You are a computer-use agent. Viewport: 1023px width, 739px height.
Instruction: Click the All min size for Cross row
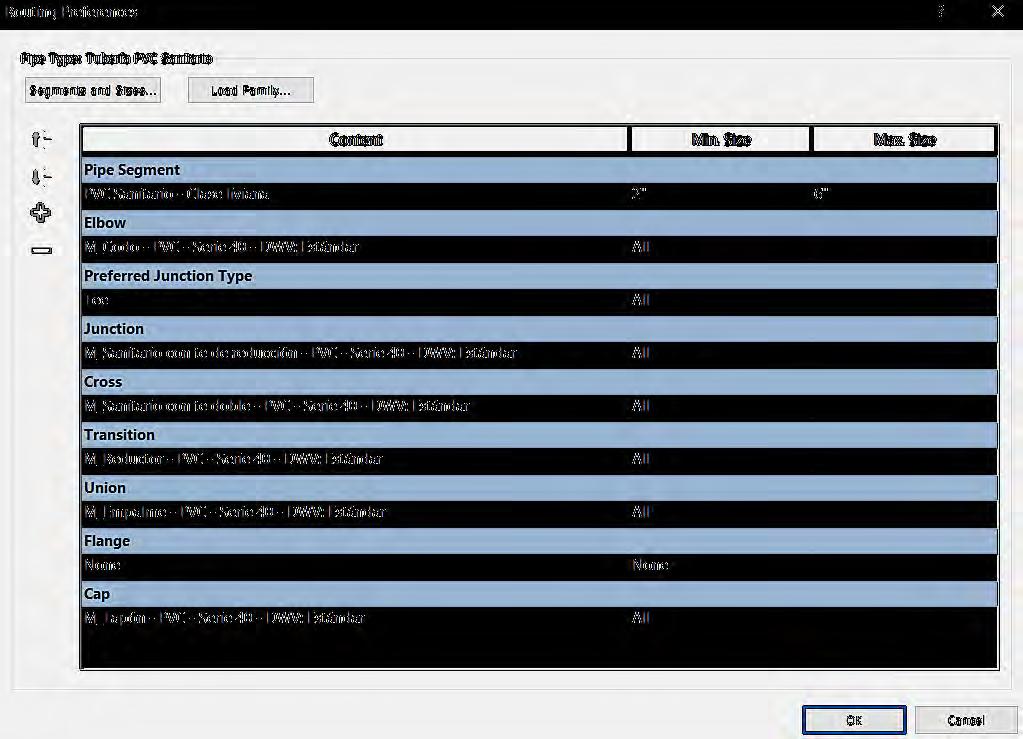(x=720, y=406)
